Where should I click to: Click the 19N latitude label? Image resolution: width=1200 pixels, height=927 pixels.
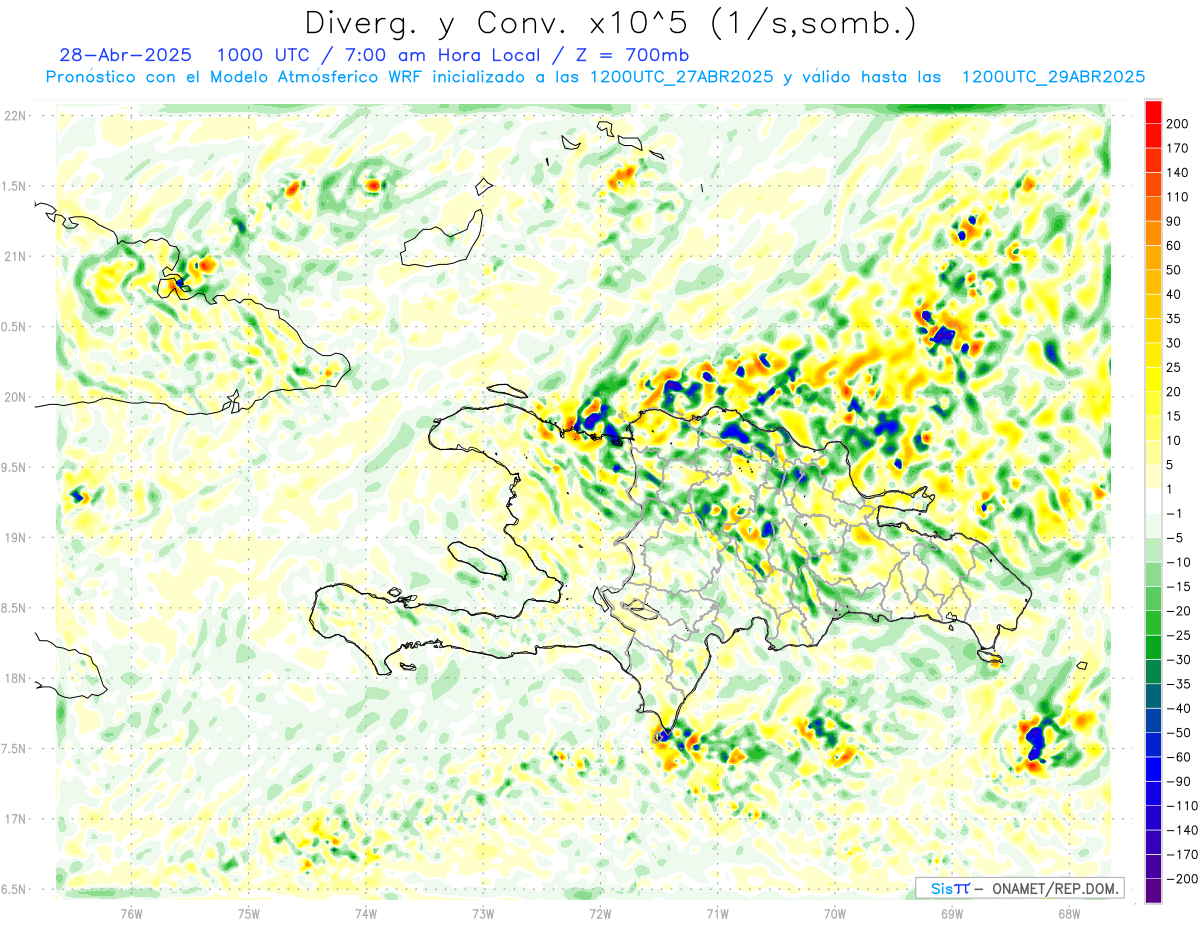(16, 538)
